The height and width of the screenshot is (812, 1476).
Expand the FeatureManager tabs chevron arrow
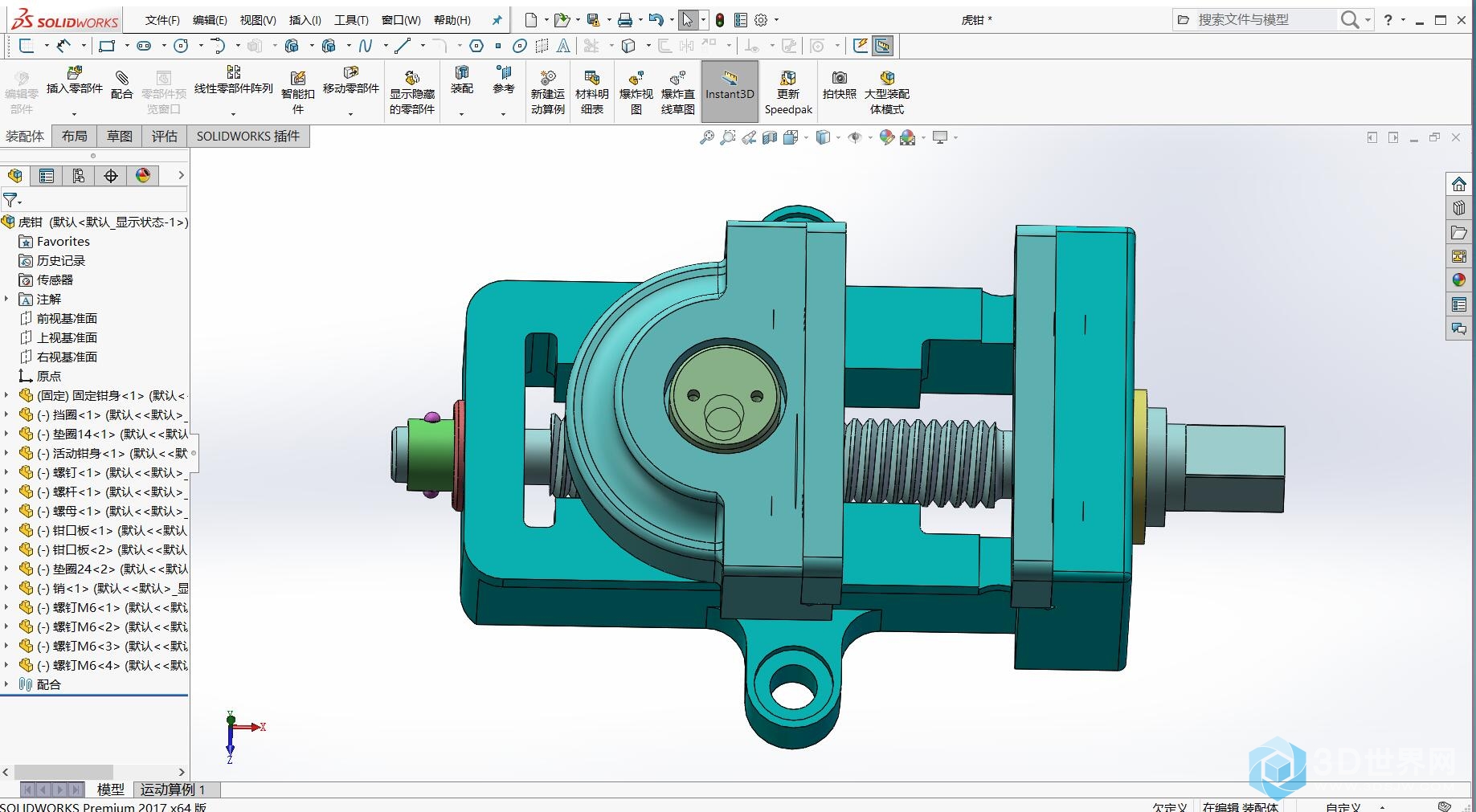pyautogui.click(x=181, y=175)
